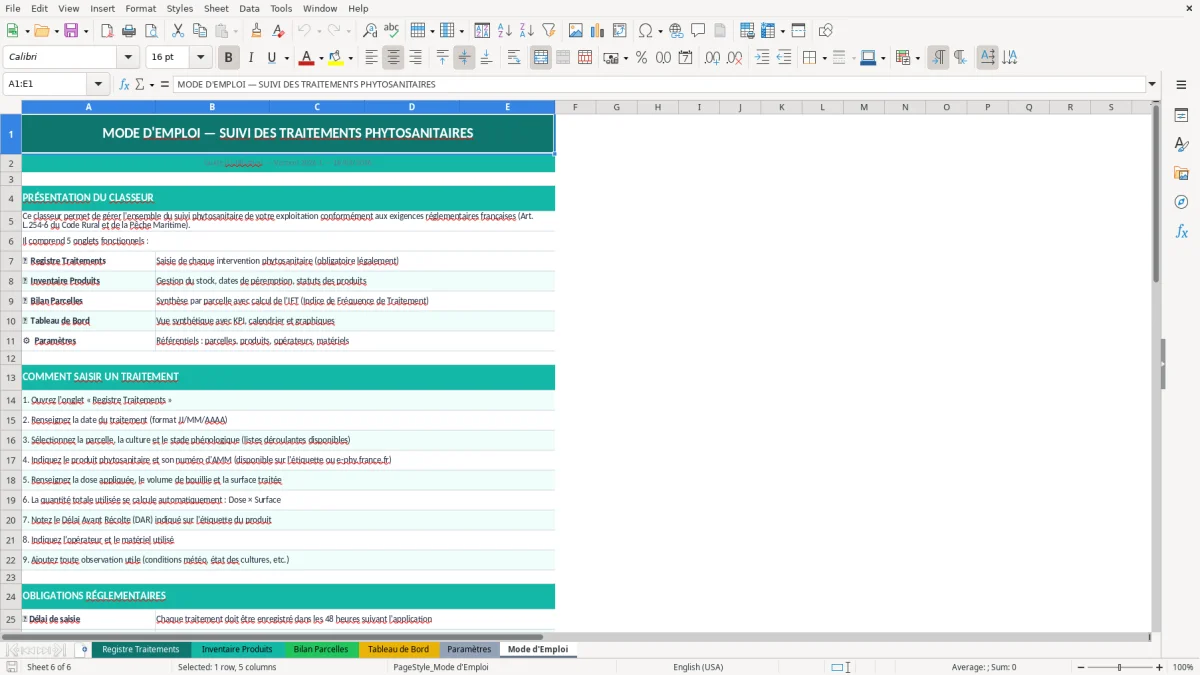Click the Spelling check icon

(392, 31)
